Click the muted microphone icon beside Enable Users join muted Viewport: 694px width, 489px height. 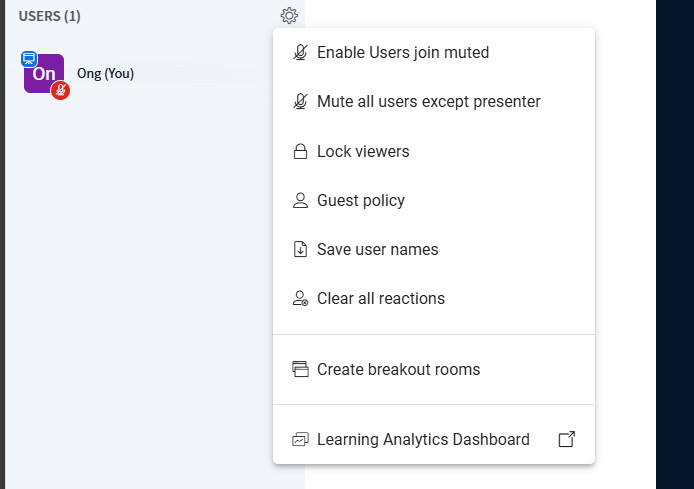tap(299, 52)
